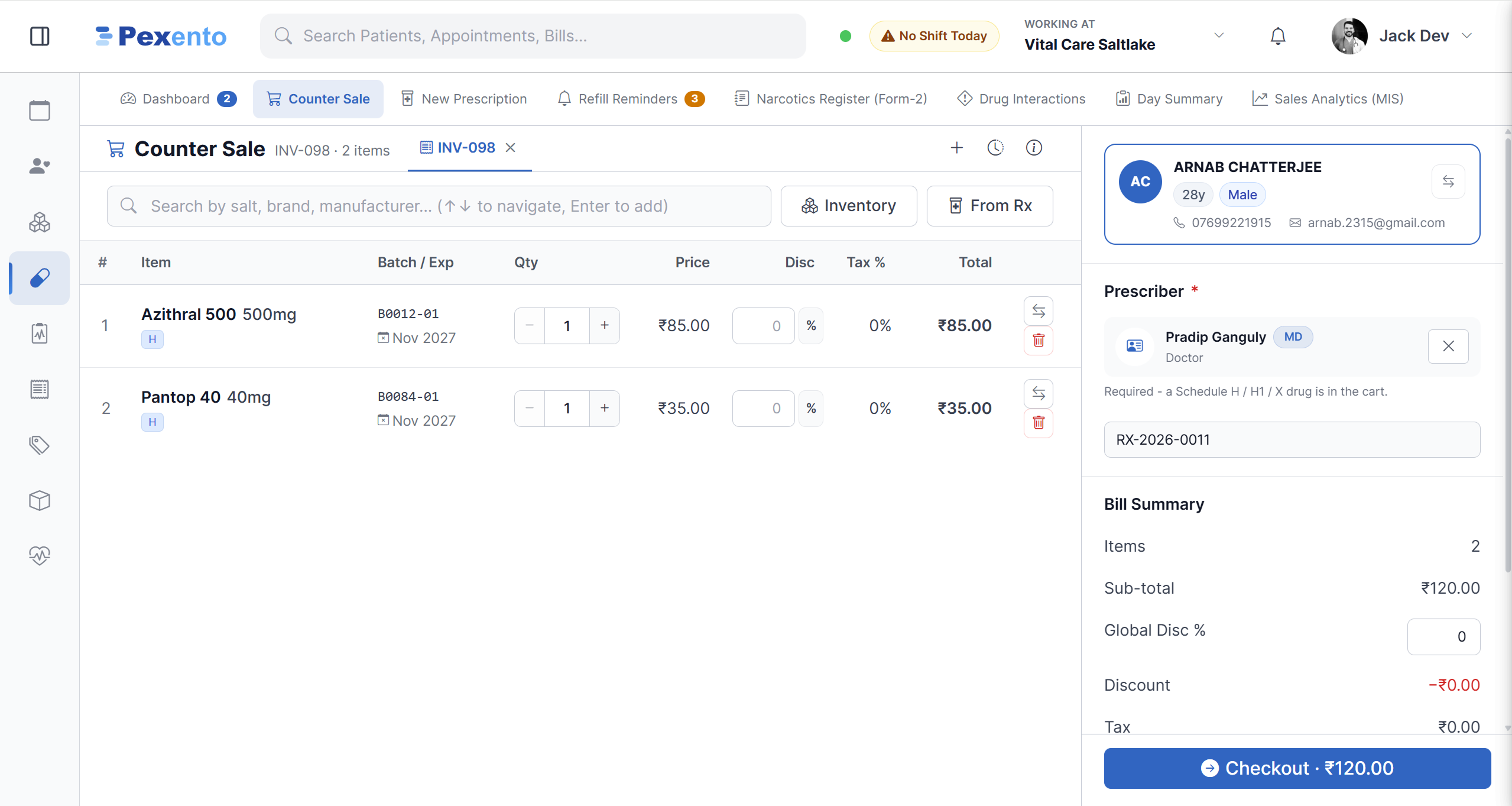Click the green online status dot
1512x806 pixels.
point(845,36)
